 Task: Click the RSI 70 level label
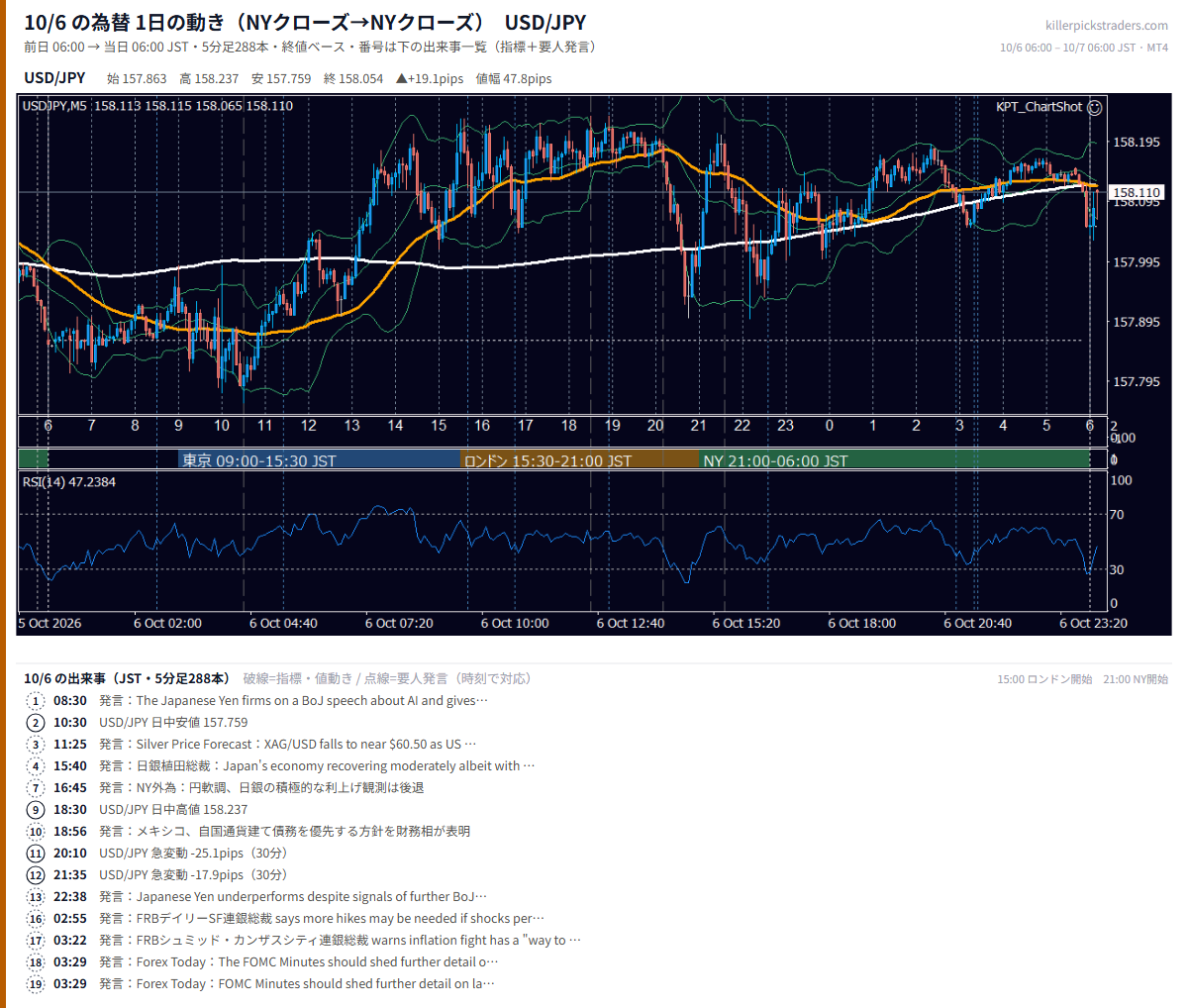1117,515
